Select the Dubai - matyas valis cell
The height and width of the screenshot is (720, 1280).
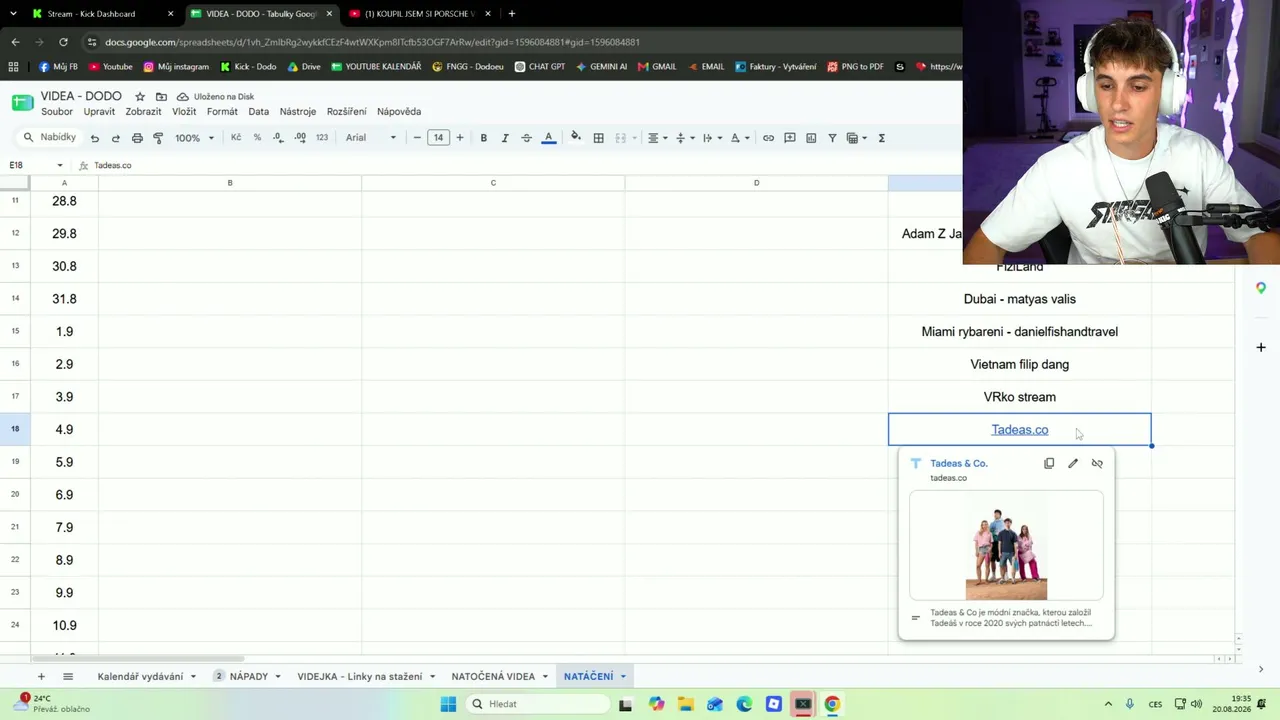pos(1020,299)
